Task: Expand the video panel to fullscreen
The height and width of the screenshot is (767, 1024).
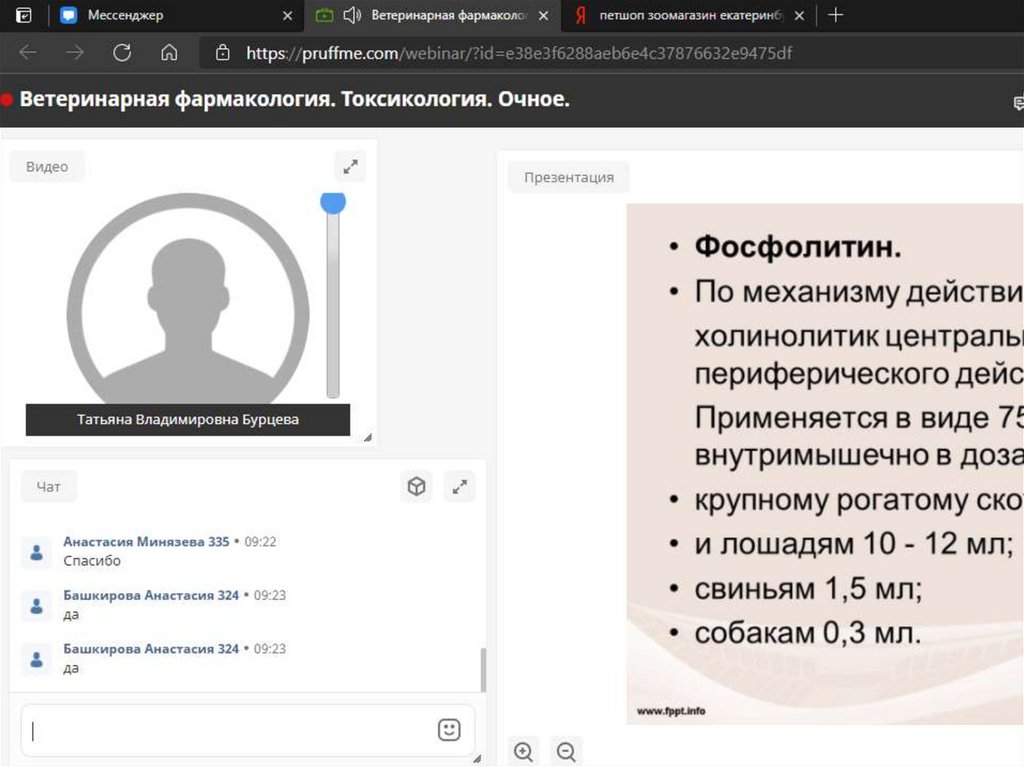Action: [x=350, y=167]
